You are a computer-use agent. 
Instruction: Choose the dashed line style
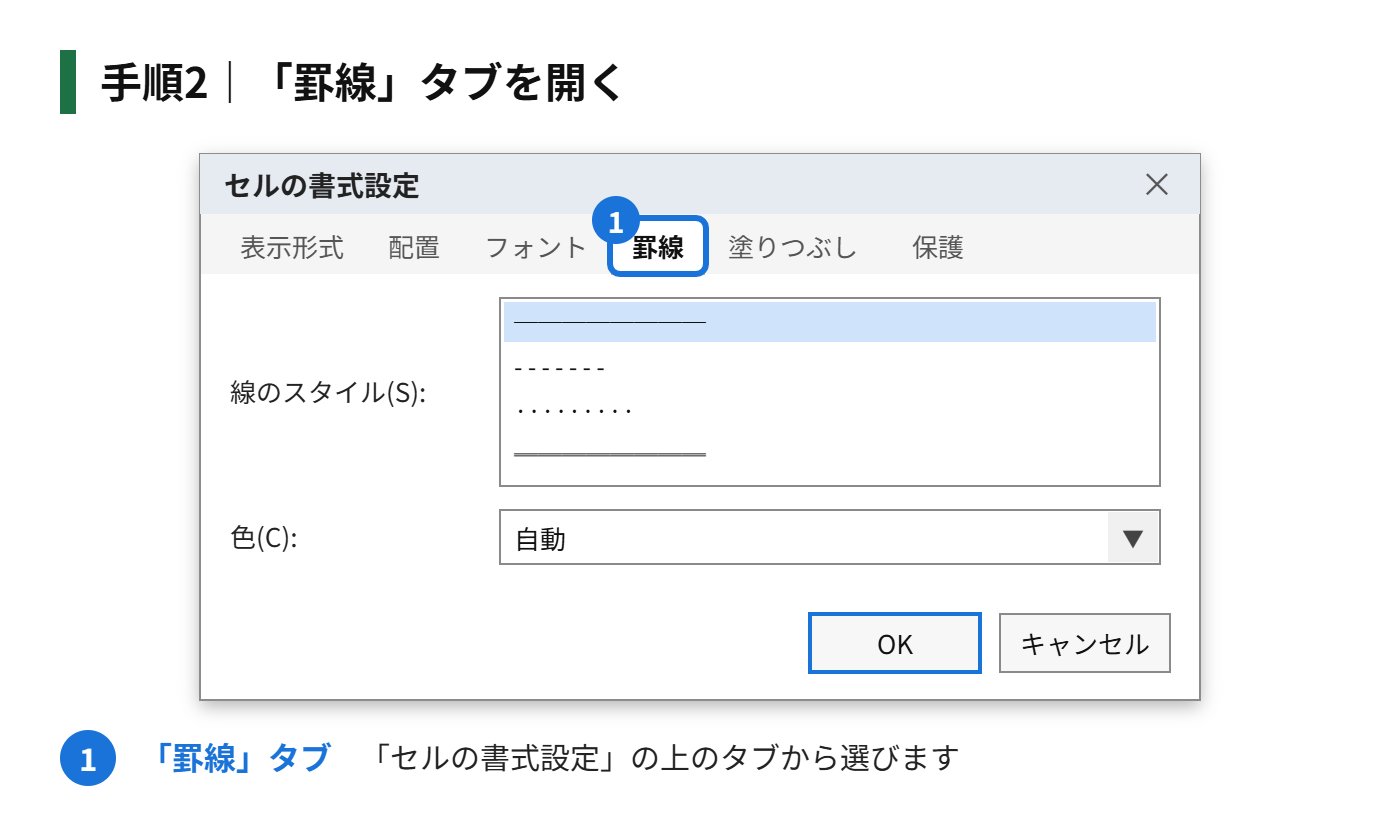(830, 367)
